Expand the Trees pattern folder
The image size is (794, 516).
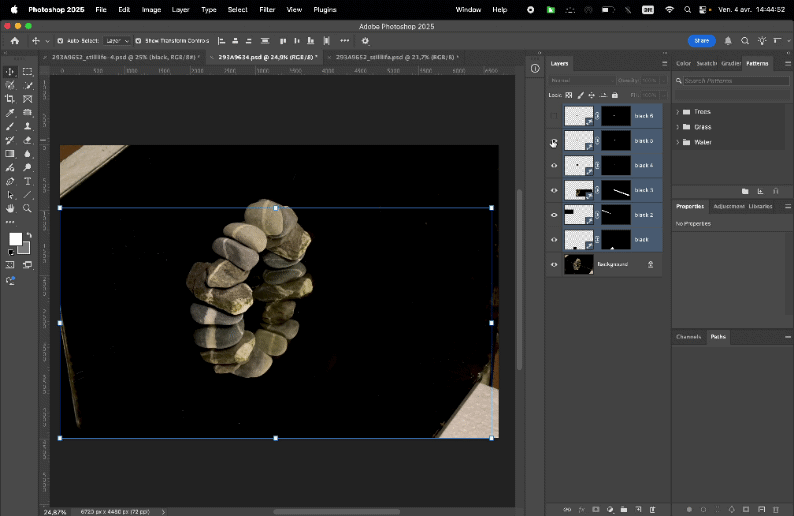point(678,112)
